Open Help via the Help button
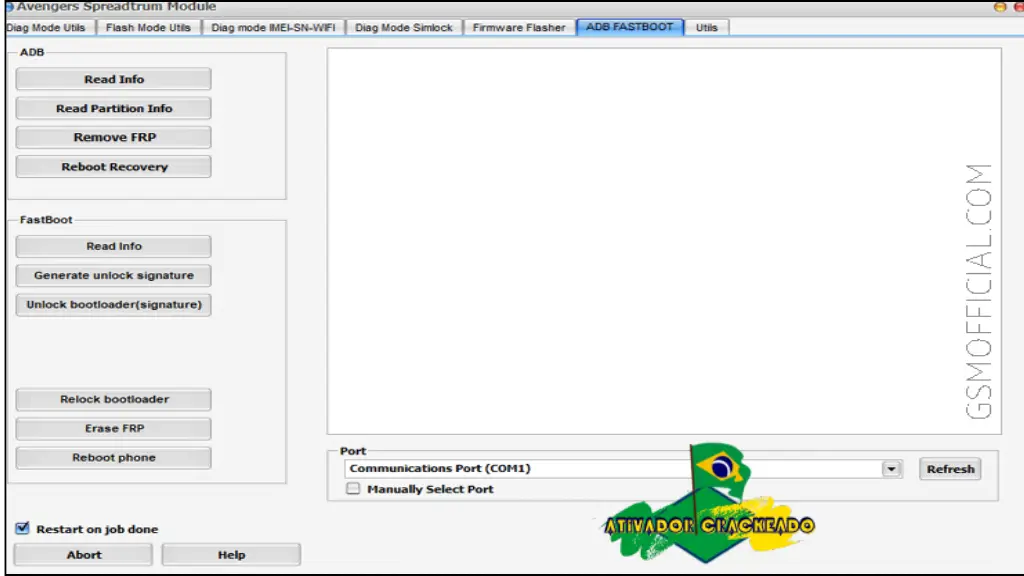 click(231, 554)
